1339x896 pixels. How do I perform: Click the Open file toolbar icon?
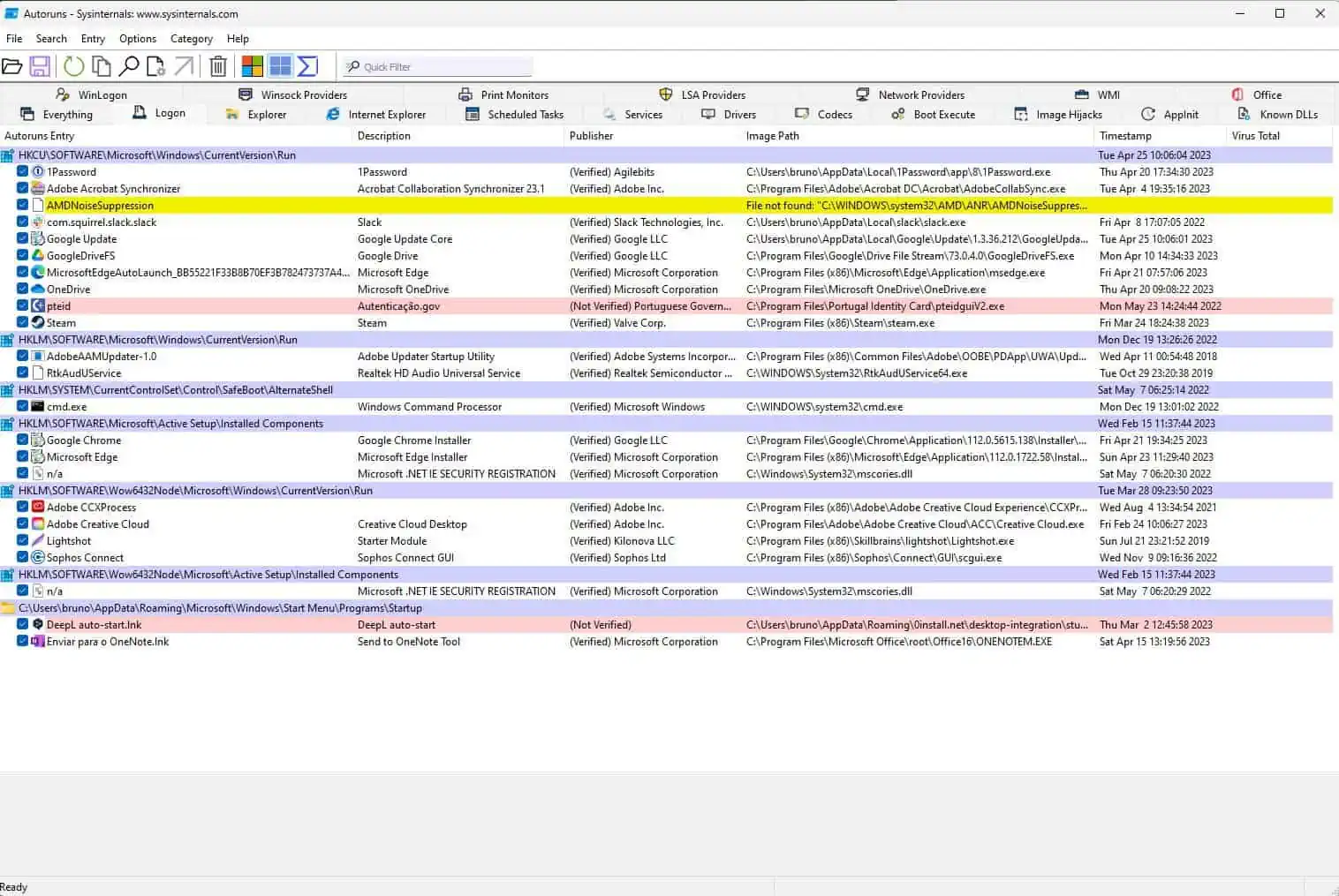[x=12, y=66]
